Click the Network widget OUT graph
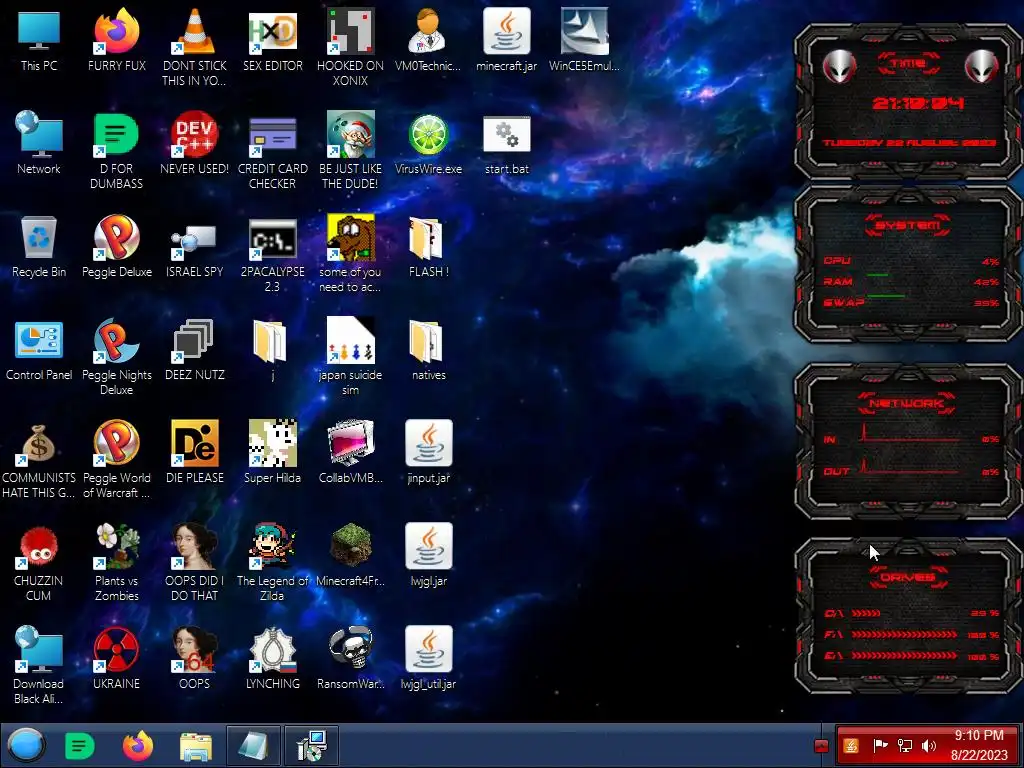This screenshot has height=768, width=1024. coord(910,467)
